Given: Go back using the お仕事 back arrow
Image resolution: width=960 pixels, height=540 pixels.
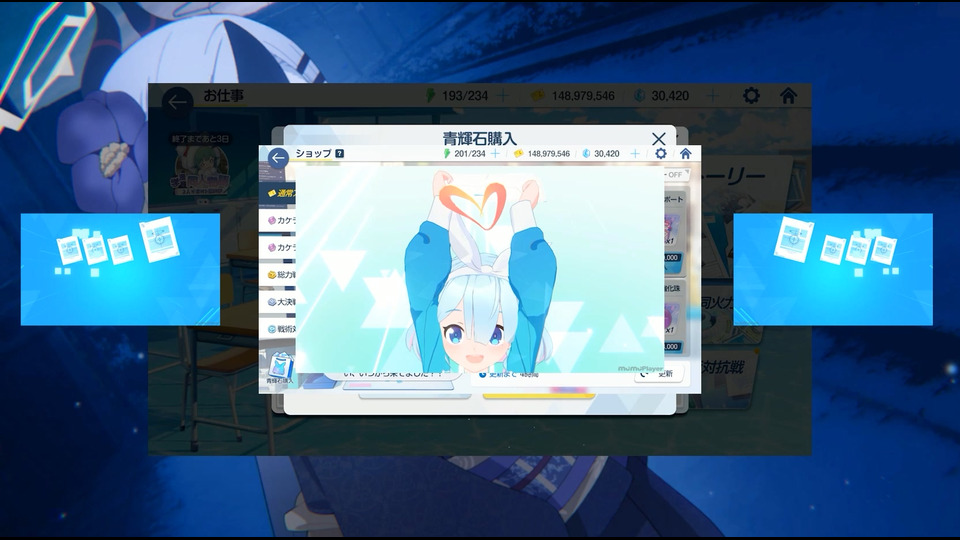Looking at the screenshot, I should [178, 102].
